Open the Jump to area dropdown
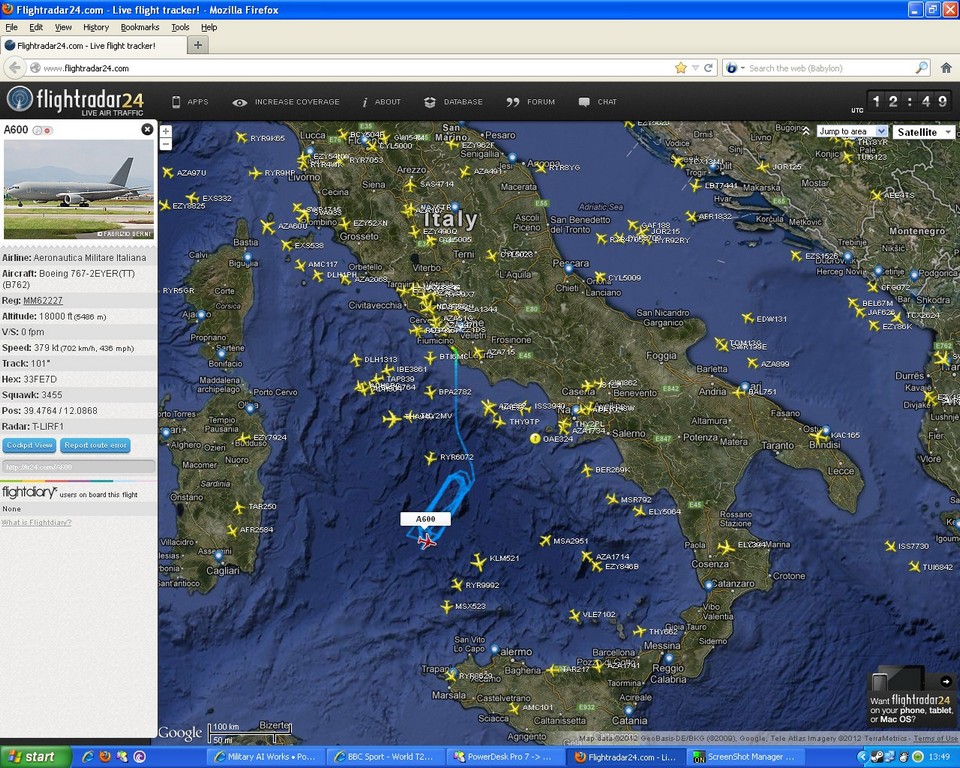 852,131
